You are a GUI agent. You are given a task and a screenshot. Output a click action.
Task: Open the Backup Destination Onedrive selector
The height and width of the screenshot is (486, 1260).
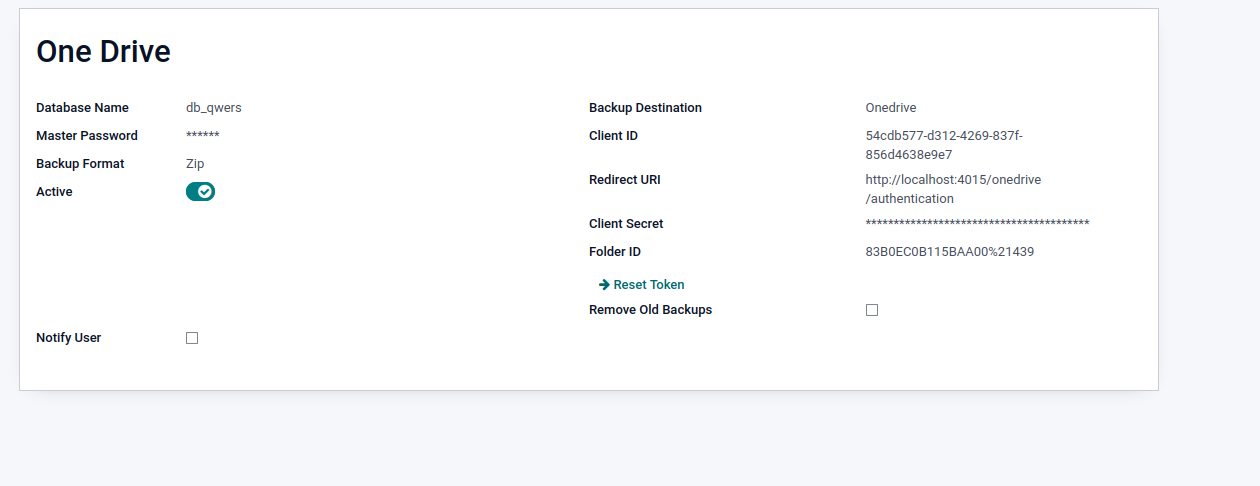click(891, 108)
